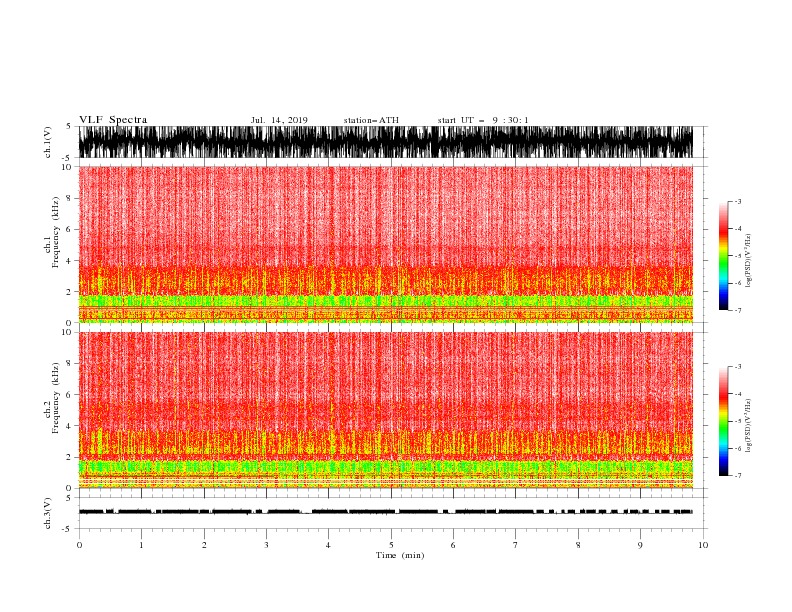Click time axis tick label "1"
Image resolution: width=792 pixels, height=612 pixels.
coord(141,545)
